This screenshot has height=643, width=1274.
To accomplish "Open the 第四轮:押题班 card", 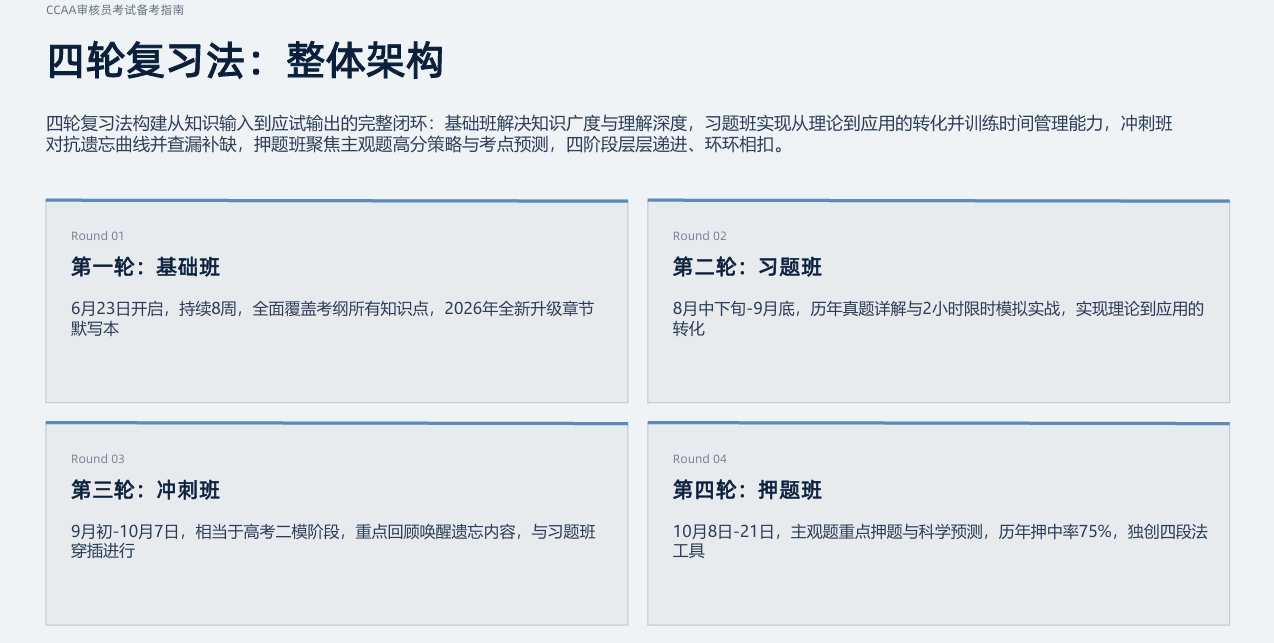I will pos(939,524).
